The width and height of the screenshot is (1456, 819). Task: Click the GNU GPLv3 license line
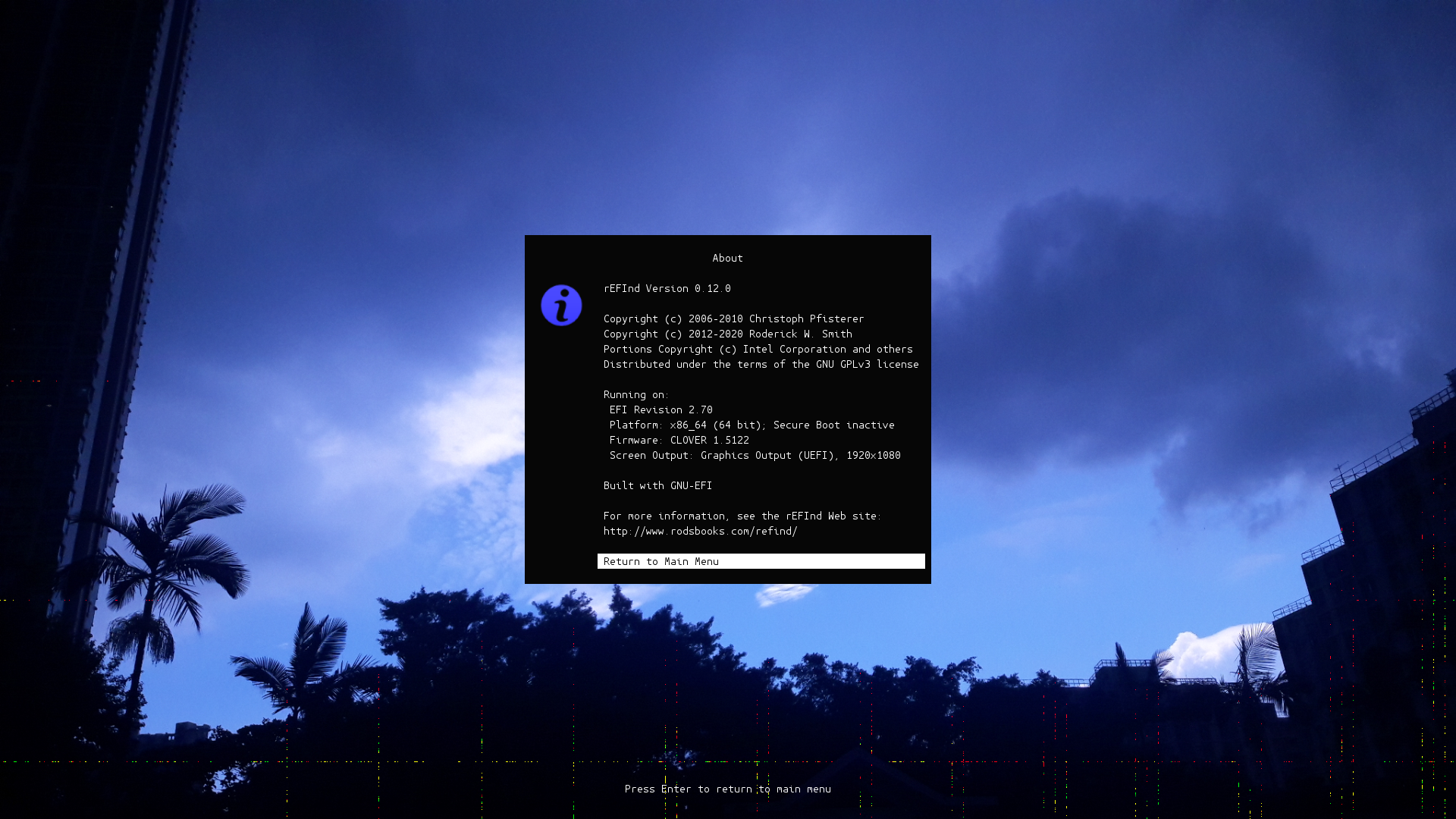point(761,364)
